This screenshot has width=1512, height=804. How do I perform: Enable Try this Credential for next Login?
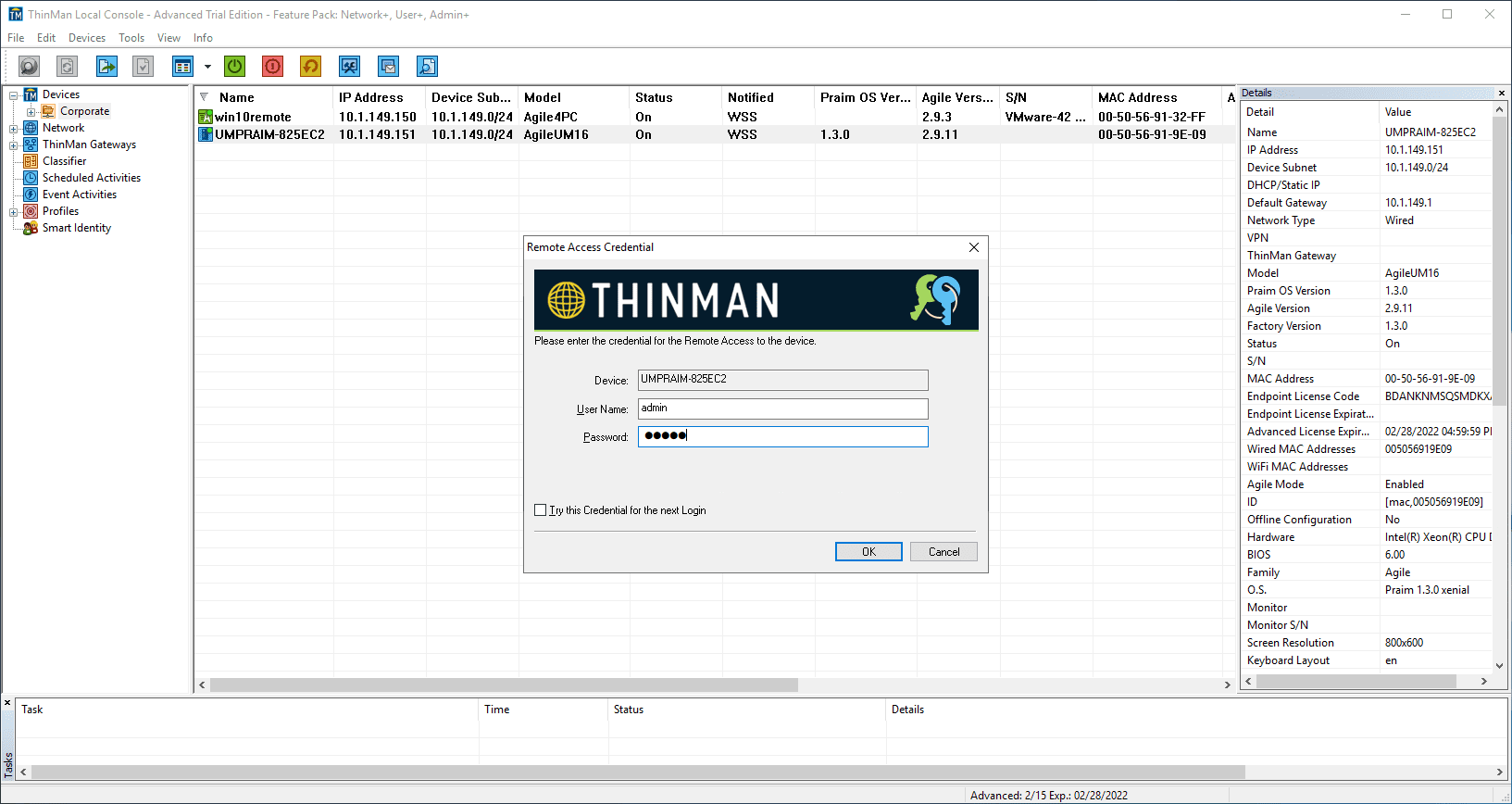(x=541, y=510)
